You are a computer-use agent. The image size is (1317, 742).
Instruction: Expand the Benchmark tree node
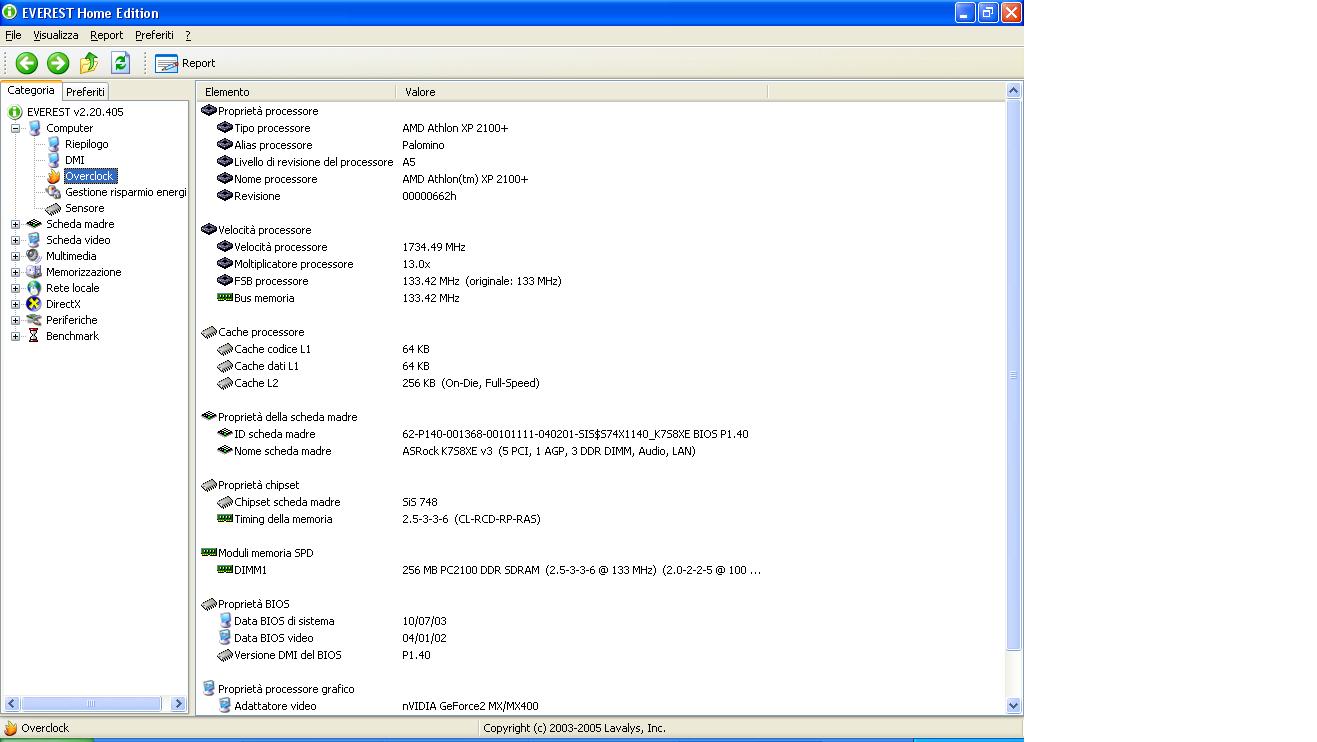(x=15, y=336)
